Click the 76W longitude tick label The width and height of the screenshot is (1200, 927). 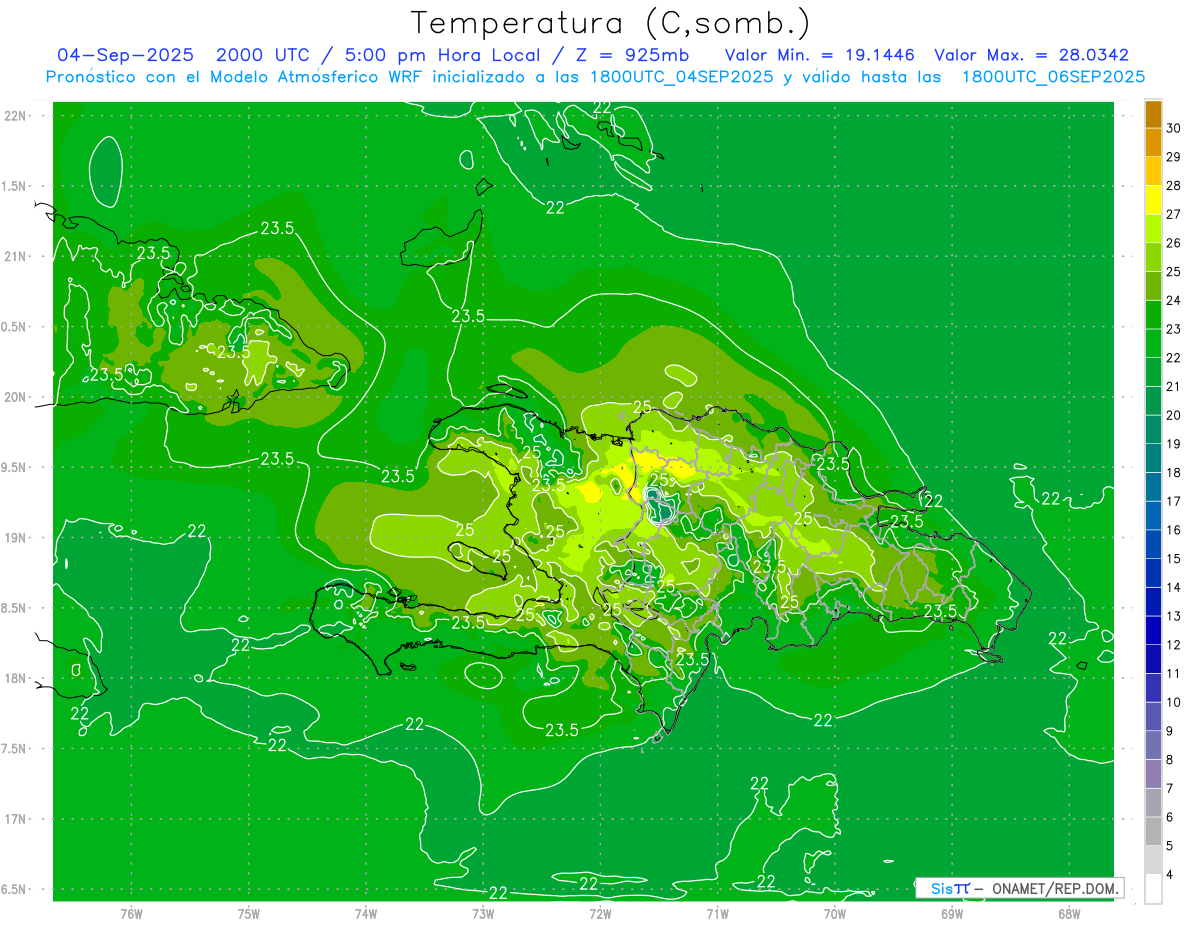point(131,913)
